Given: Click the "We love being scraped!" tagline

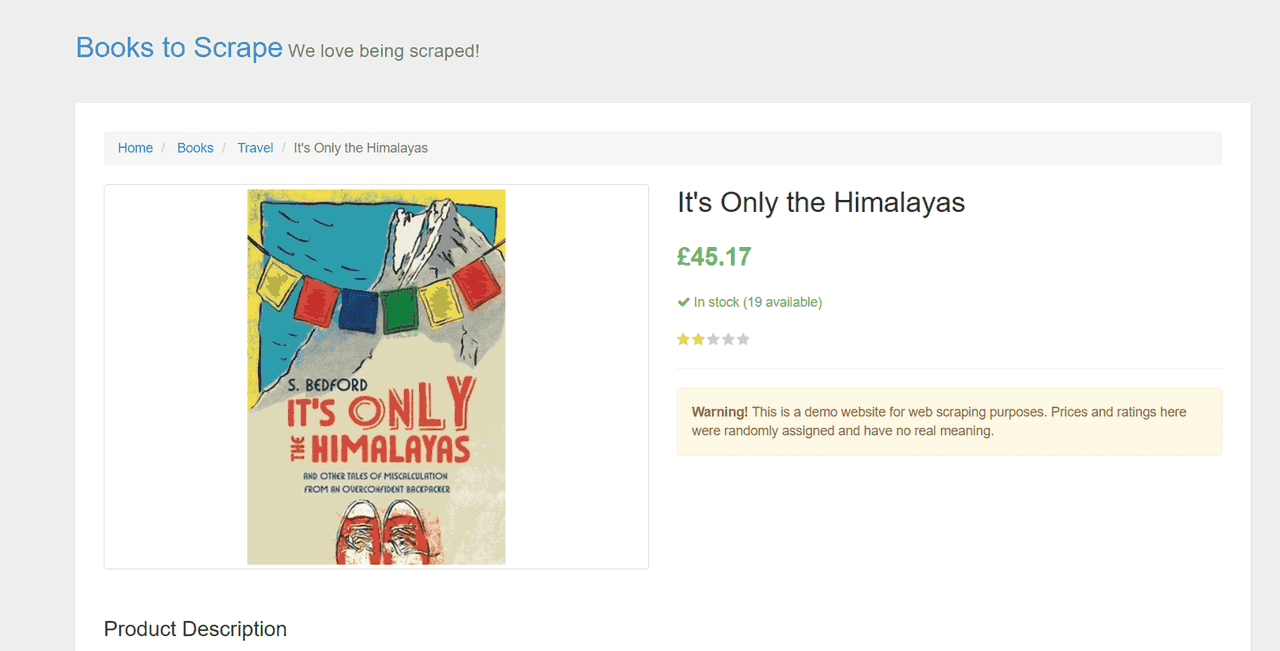Looking at the screenshot, I should click(384, 50).
